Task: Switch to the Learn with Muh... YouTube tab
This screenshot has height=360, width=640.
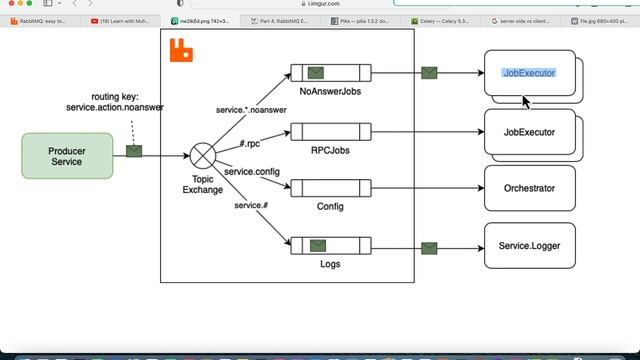Action: (120, 21)
